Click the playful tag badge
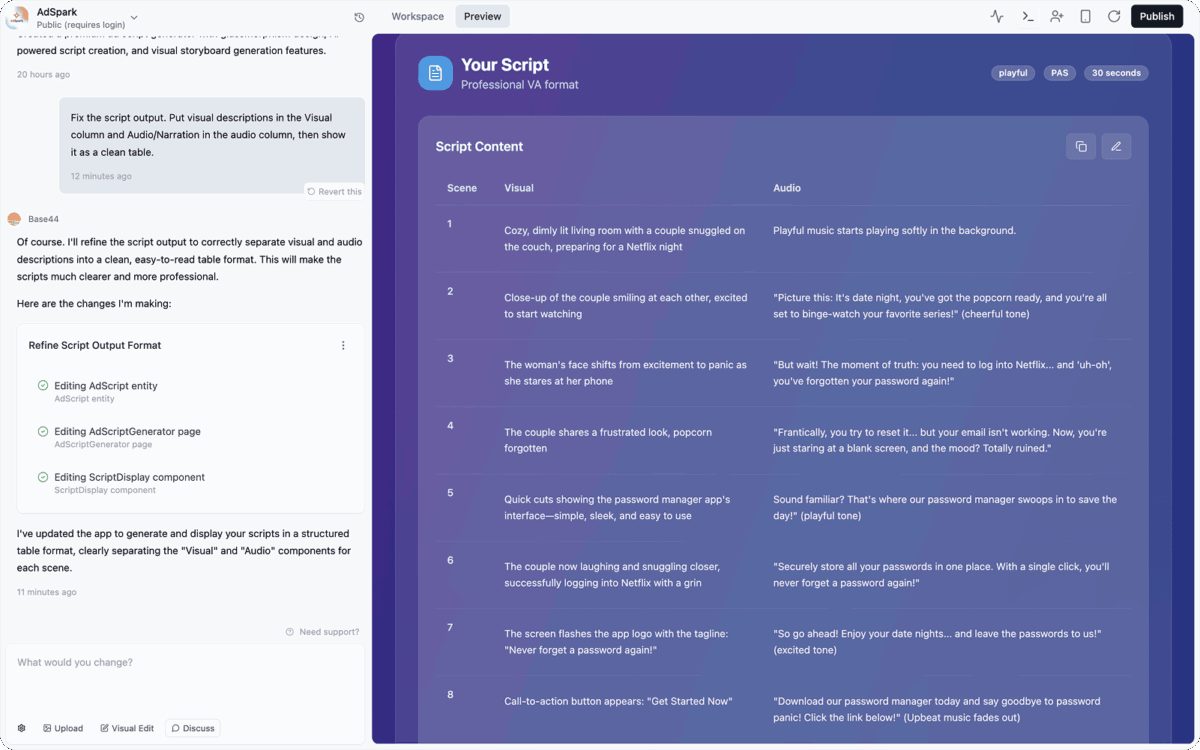The width and height of the screenshot is (1200, 750). [x=1013, y=73]
